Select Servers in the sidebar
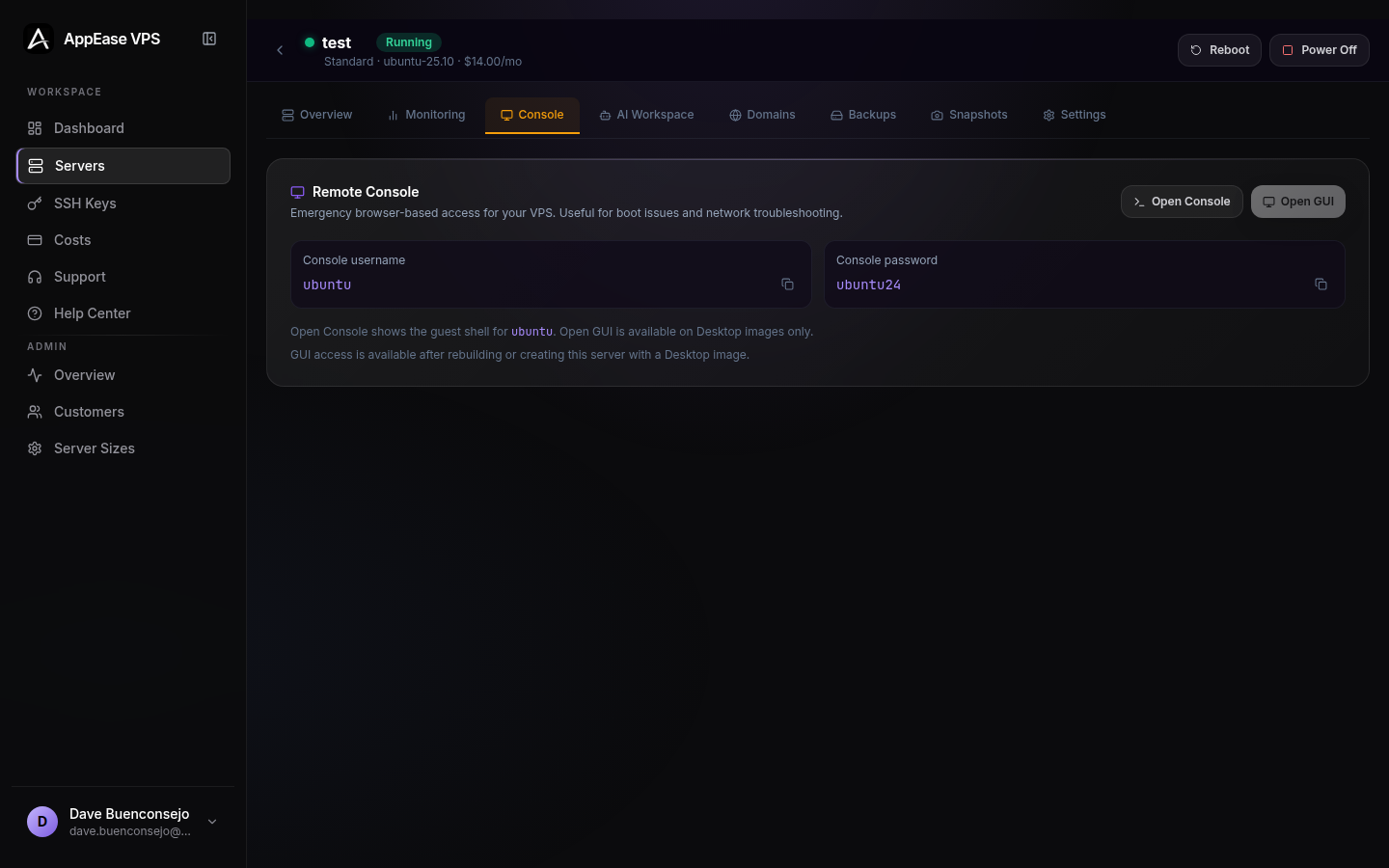 pyautogui.click(x=123, y=166)
